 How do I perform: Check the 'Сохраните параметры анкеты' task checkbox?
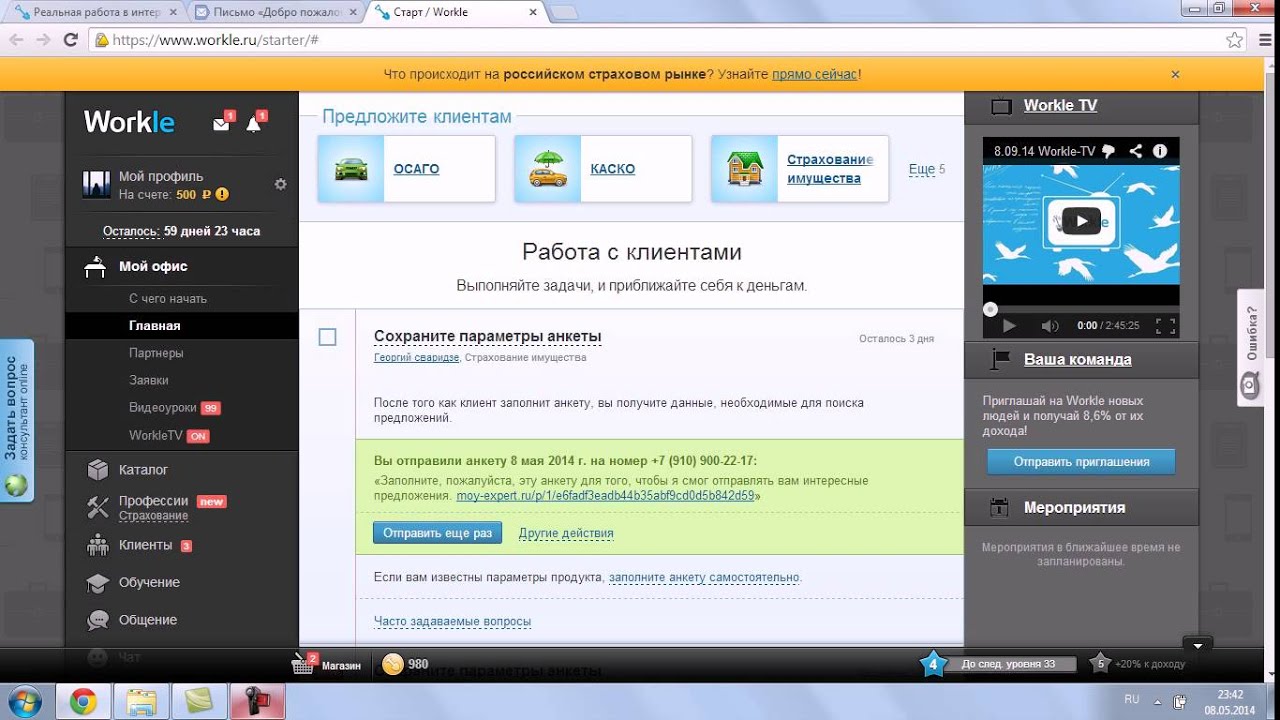[327, 337]
